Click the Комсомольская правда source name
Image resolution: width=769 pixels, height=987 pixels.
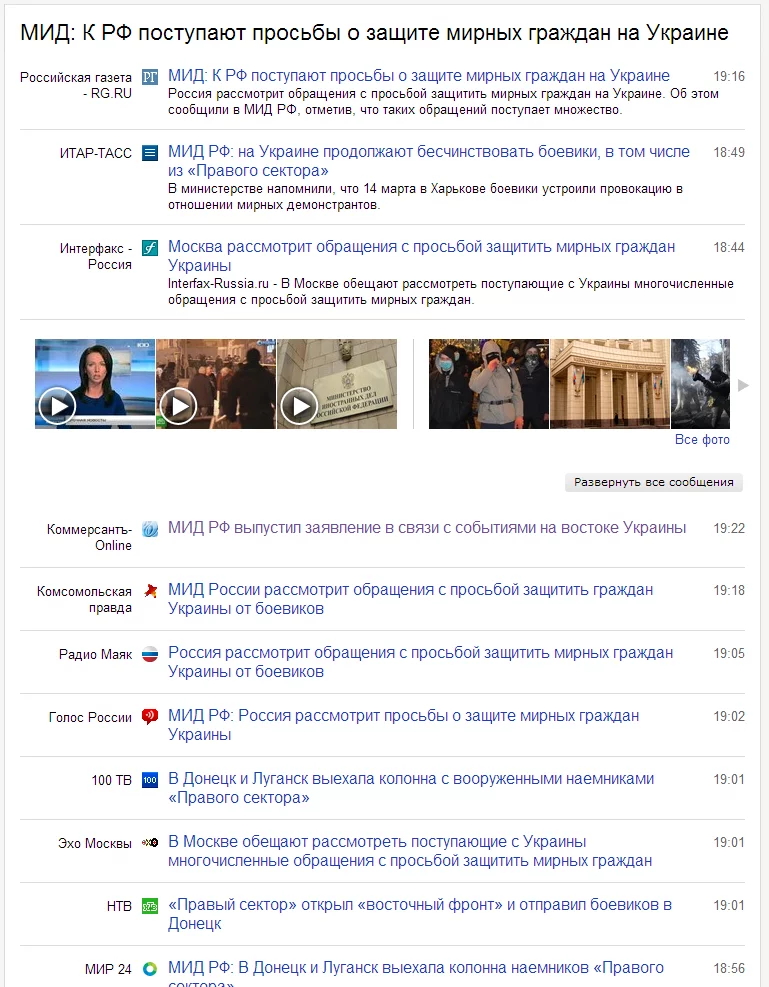pos(84,599)
